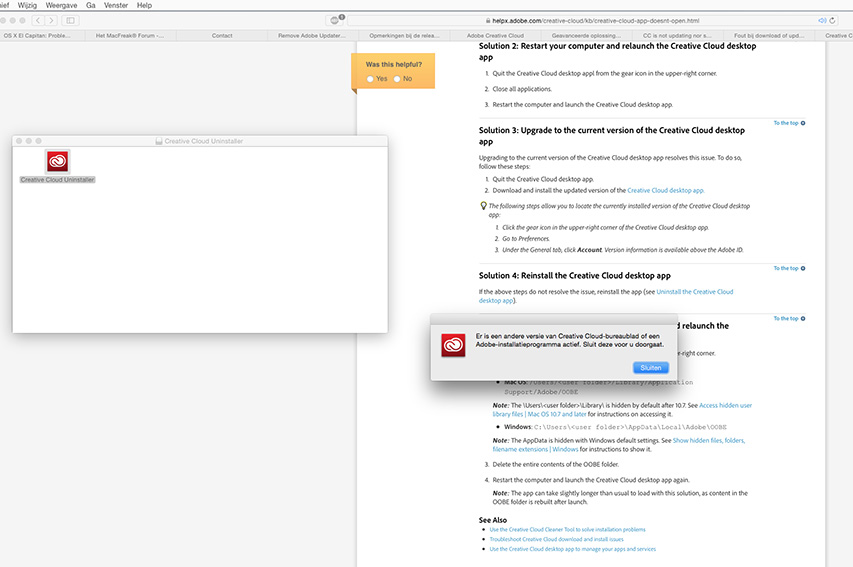Screen dimensions: 853x567
Task: Select the Yes radio button in feedback box
Action: click(370, 79)
